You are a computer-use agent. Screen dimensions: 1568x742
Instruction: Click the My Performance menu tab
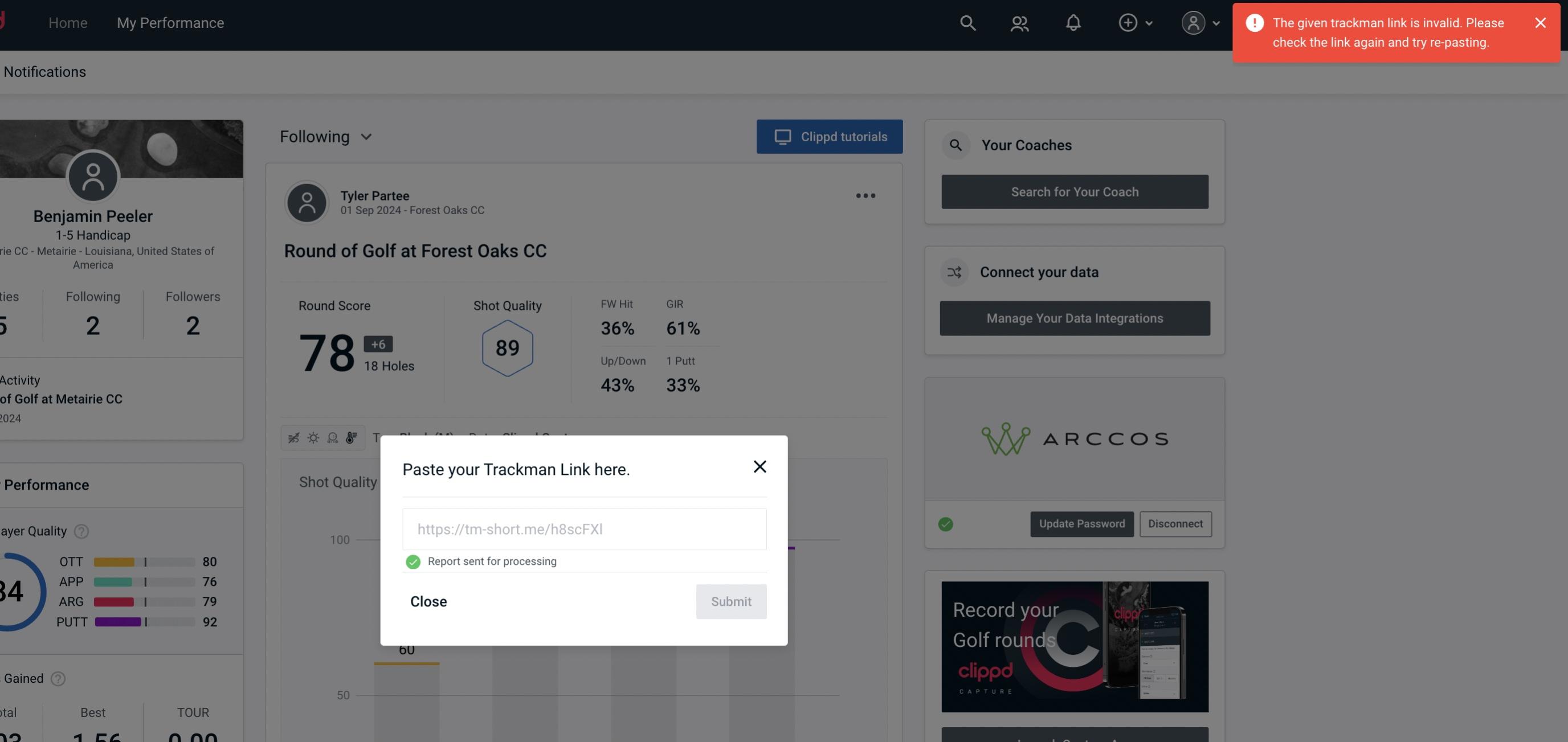[x=170, y=21]
